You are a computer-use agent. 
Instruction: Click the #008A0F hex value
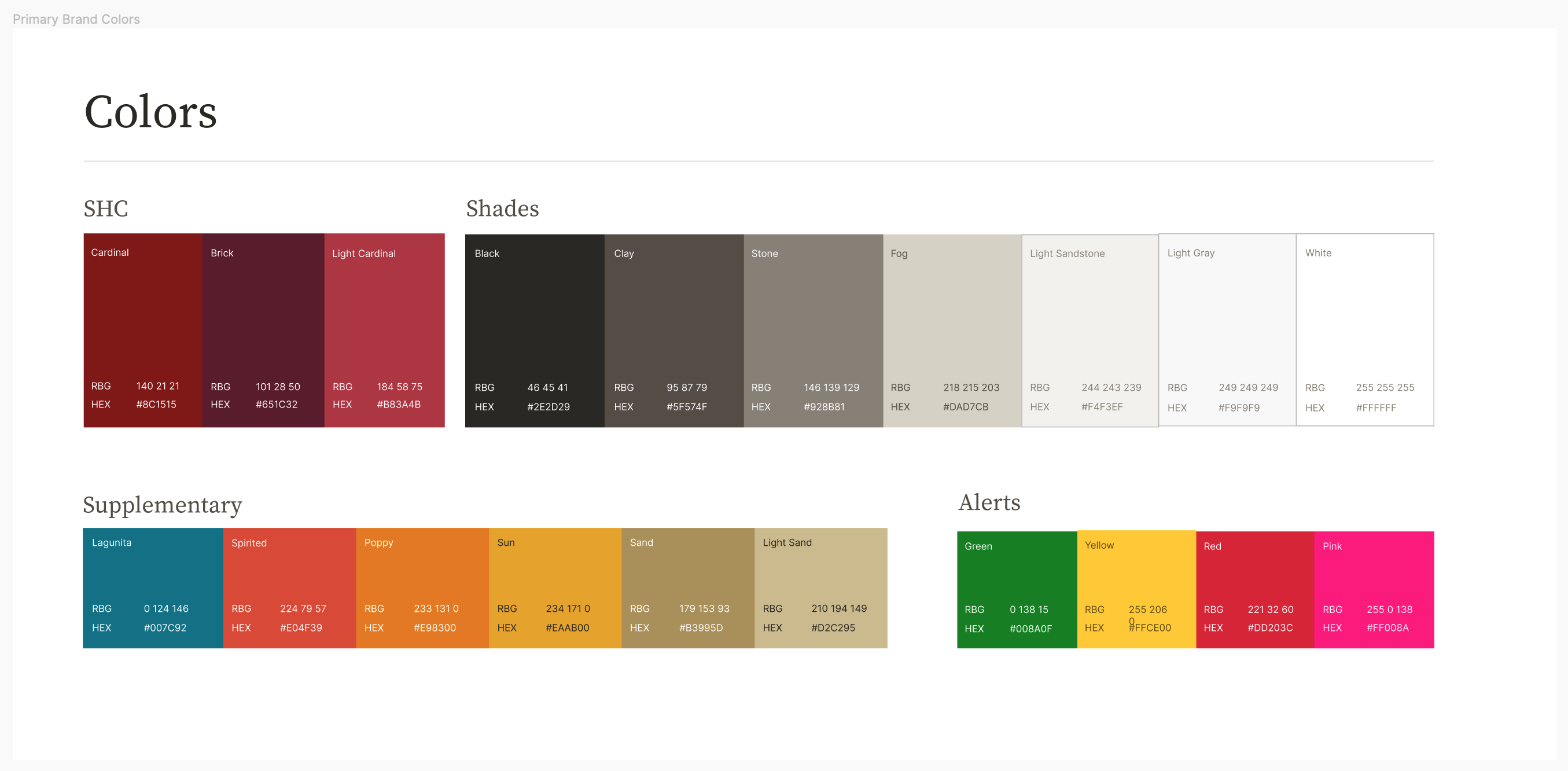[x=1030, y=629]
